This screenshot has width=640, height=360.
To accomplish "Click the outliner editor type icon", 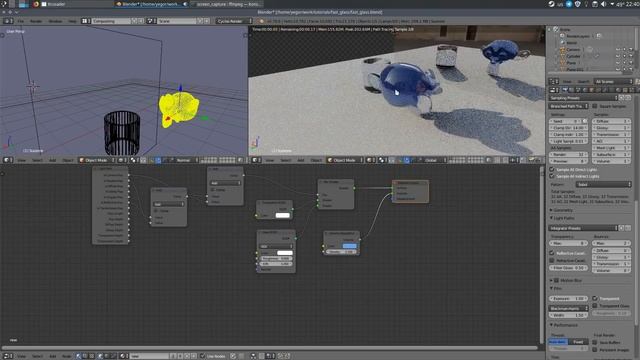I will [x=553, y=81].
